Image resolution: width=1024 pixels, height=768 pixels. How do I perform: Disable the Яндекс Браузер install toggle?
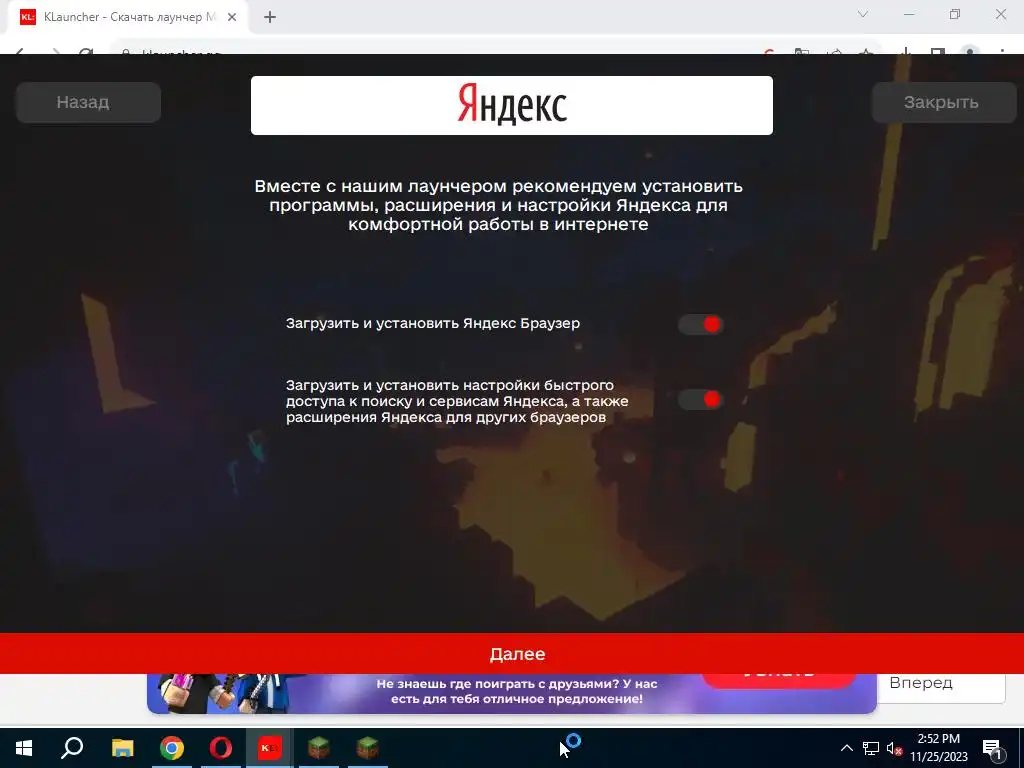click(701, 324)
